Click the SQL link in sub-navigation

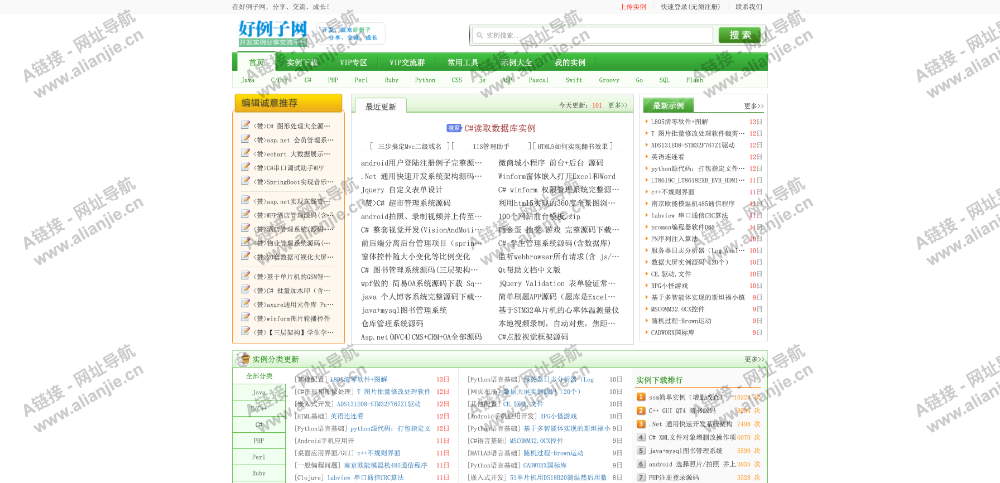(x=665, y=80)
